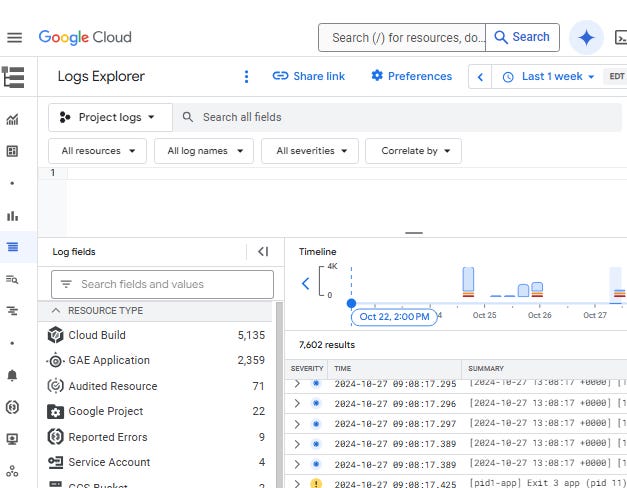Image resolution: width=627 pixels, height=488 pixels.
Task: Open the Dashboards icon in sidebar
Action: click(x=12, y=151)
